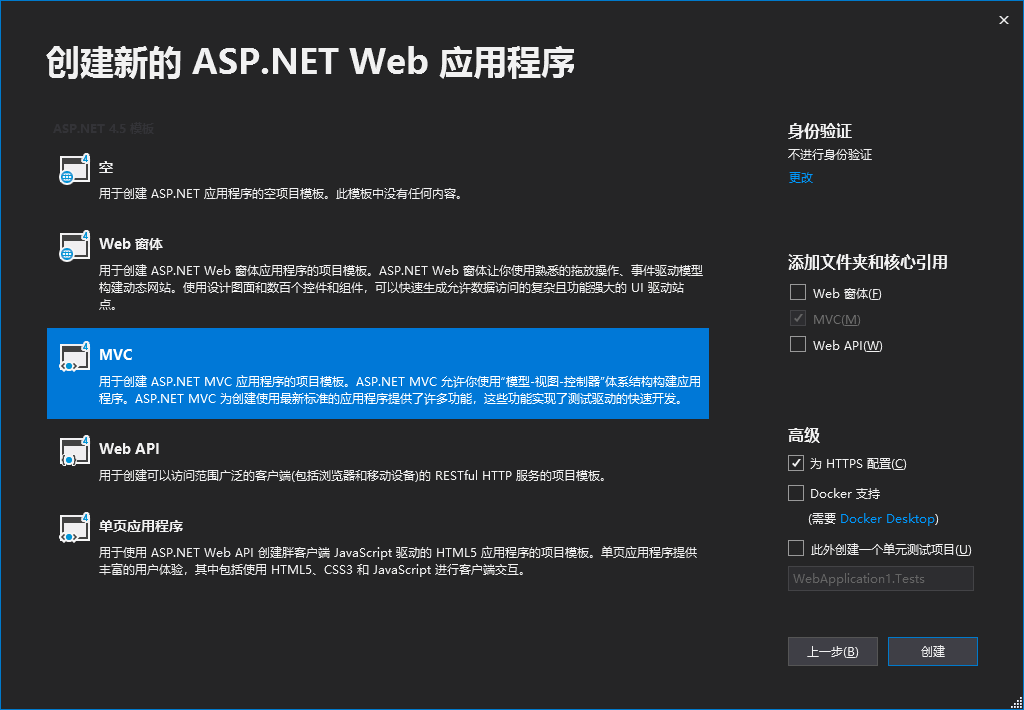Click the disabled MVC(M) checkbox
Image resolution: width=1024 pixels, height=710 pixels.
[796, 318]
